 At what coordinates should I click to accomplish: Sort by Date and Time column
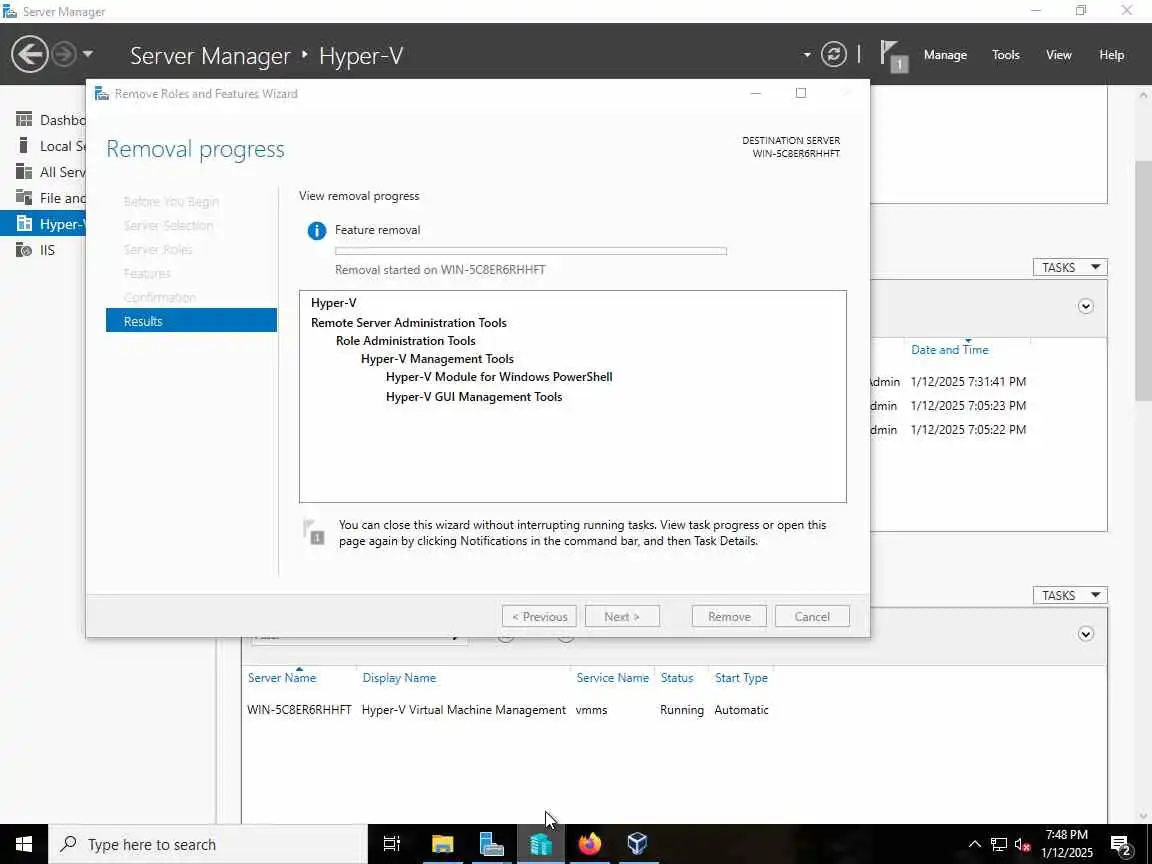tap(949, 350)
